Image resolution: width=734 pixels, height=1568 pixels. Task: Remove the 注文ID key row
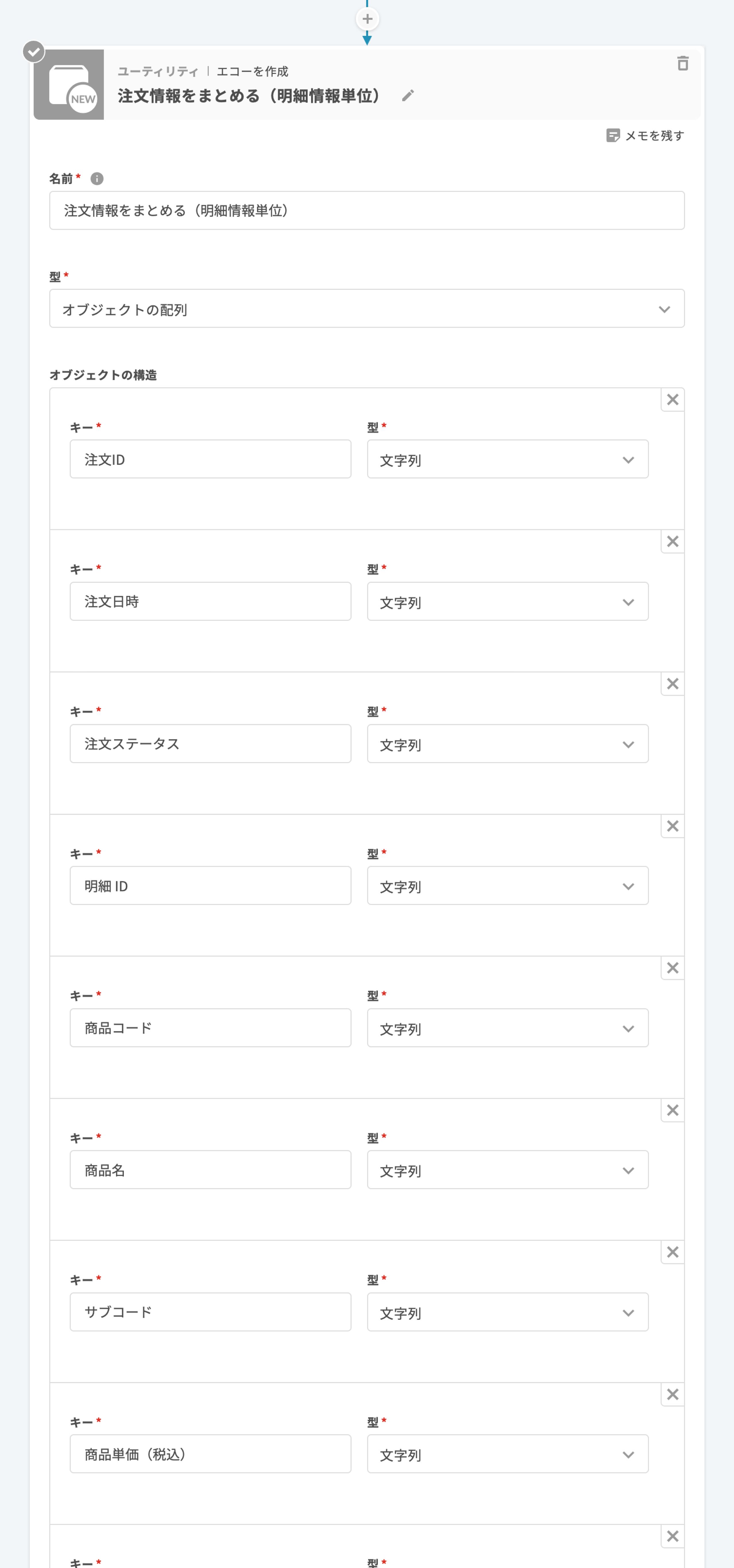pyautogui.click(x=673, y=399)
